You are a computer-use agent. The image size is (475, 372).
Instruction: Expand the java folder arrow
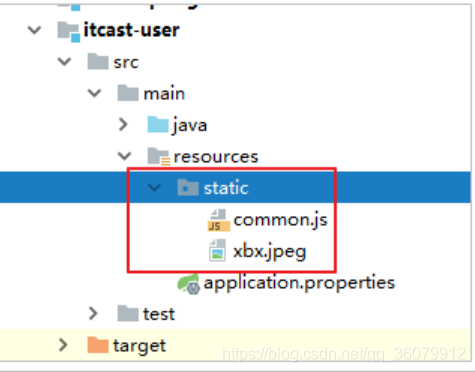123,124
